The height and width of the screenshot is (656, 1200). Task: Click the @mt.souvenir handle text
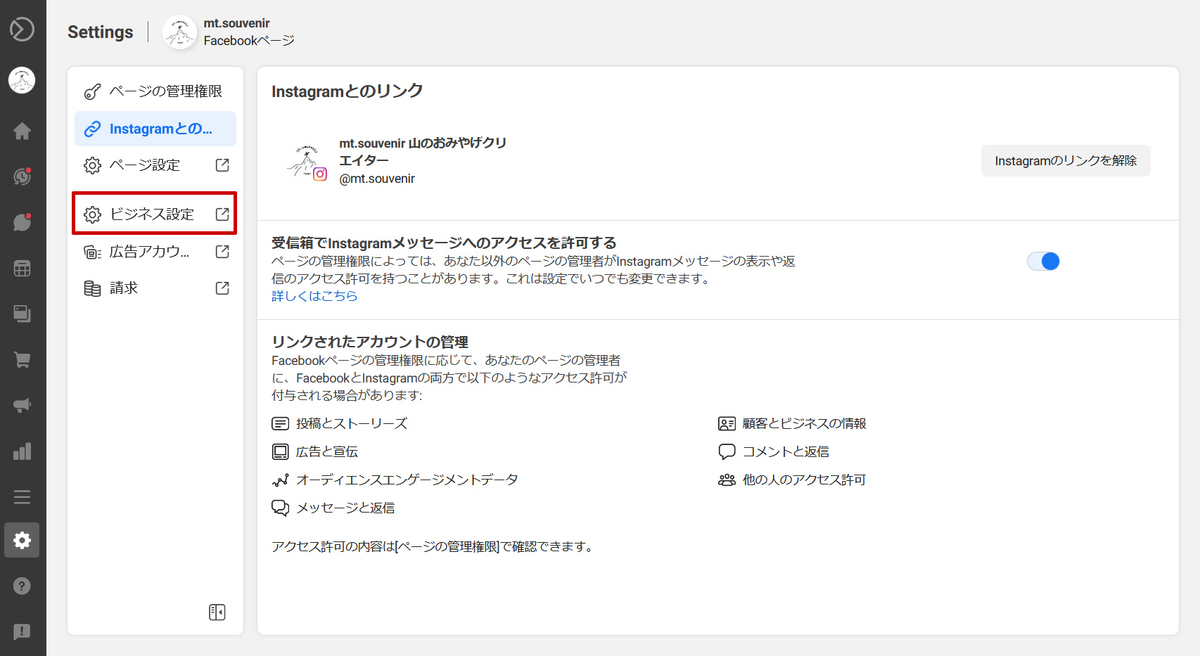(377, 178)
